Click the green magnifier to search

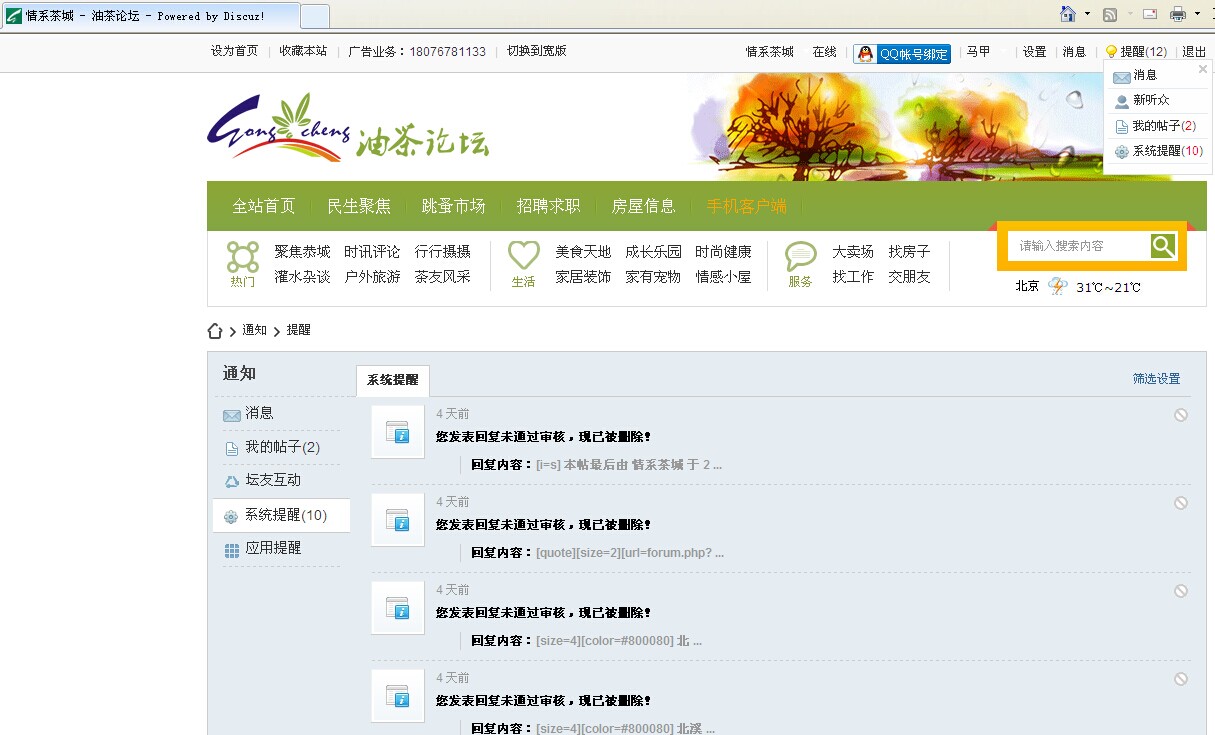tap(1163, 245)
